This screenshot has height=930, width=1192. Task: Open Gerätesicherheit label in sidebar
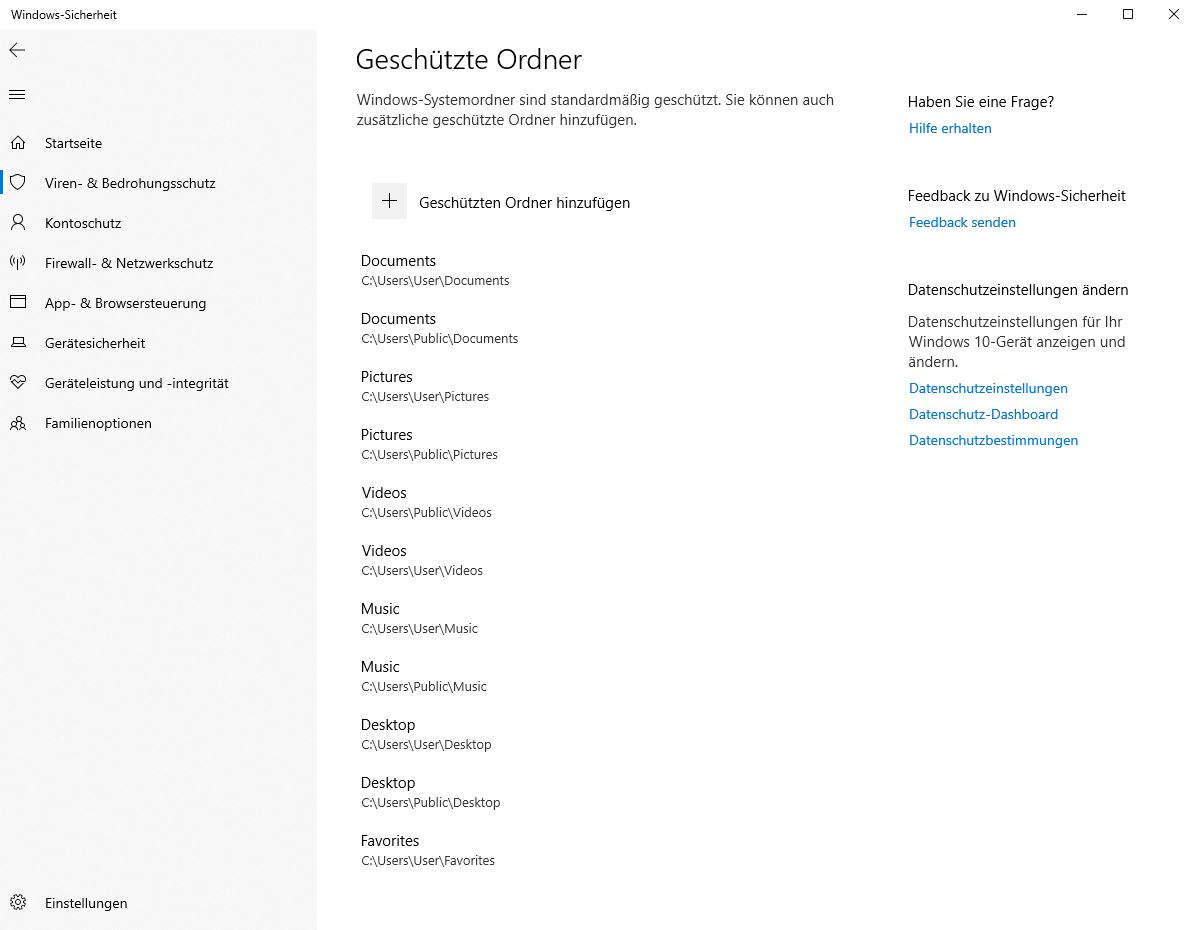[95, 344]
